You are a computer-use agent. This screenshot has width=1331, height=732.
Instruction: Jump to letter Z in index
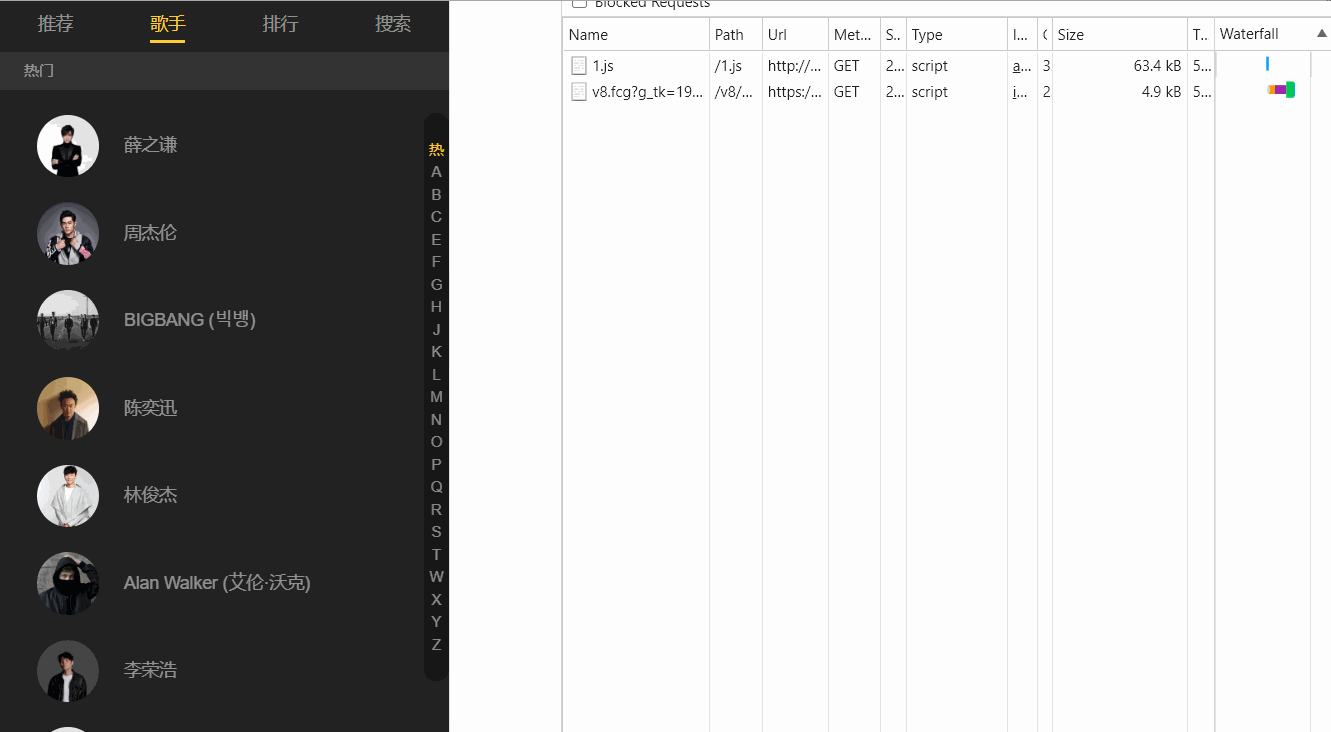[x=436, y=645]
